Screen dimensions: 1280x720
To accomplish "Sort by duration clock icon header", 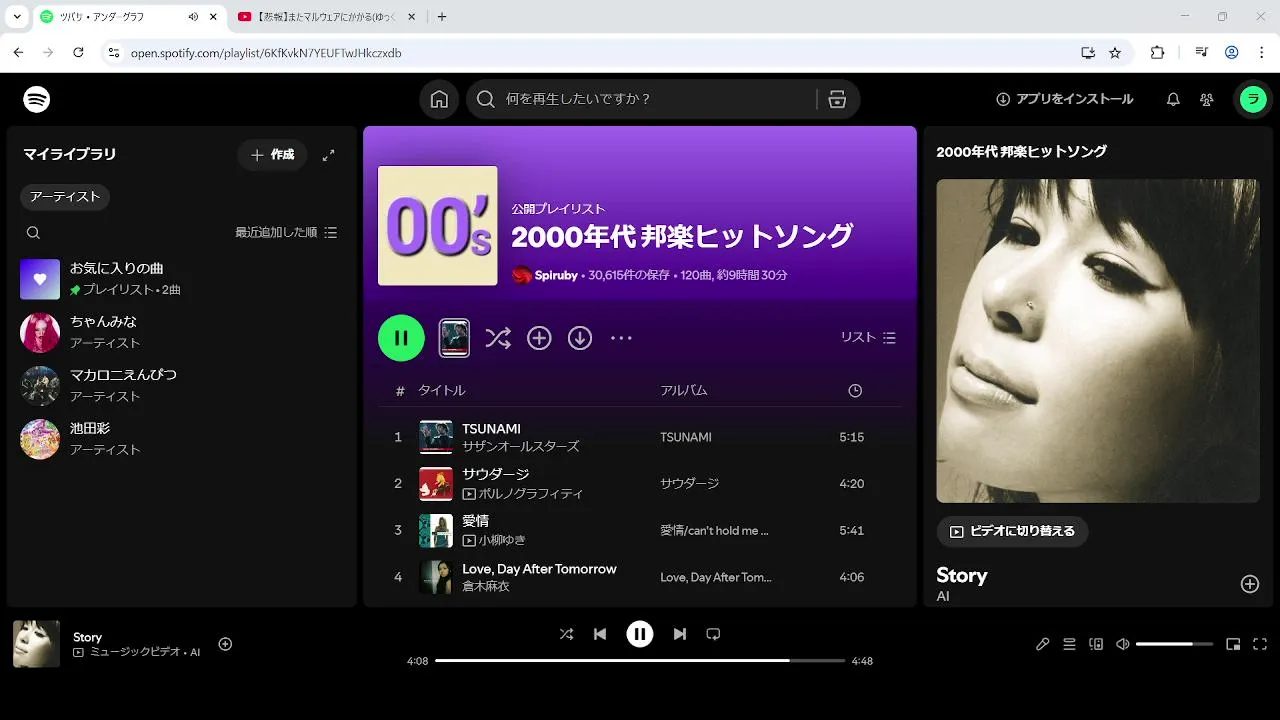I will click(855, 391).
